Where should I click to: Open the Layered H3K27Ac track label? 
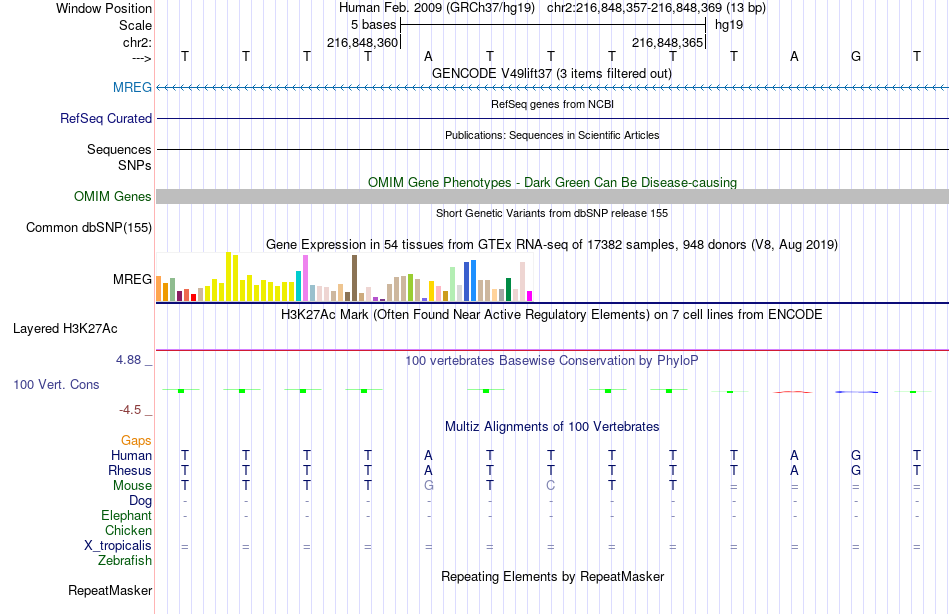65,329
